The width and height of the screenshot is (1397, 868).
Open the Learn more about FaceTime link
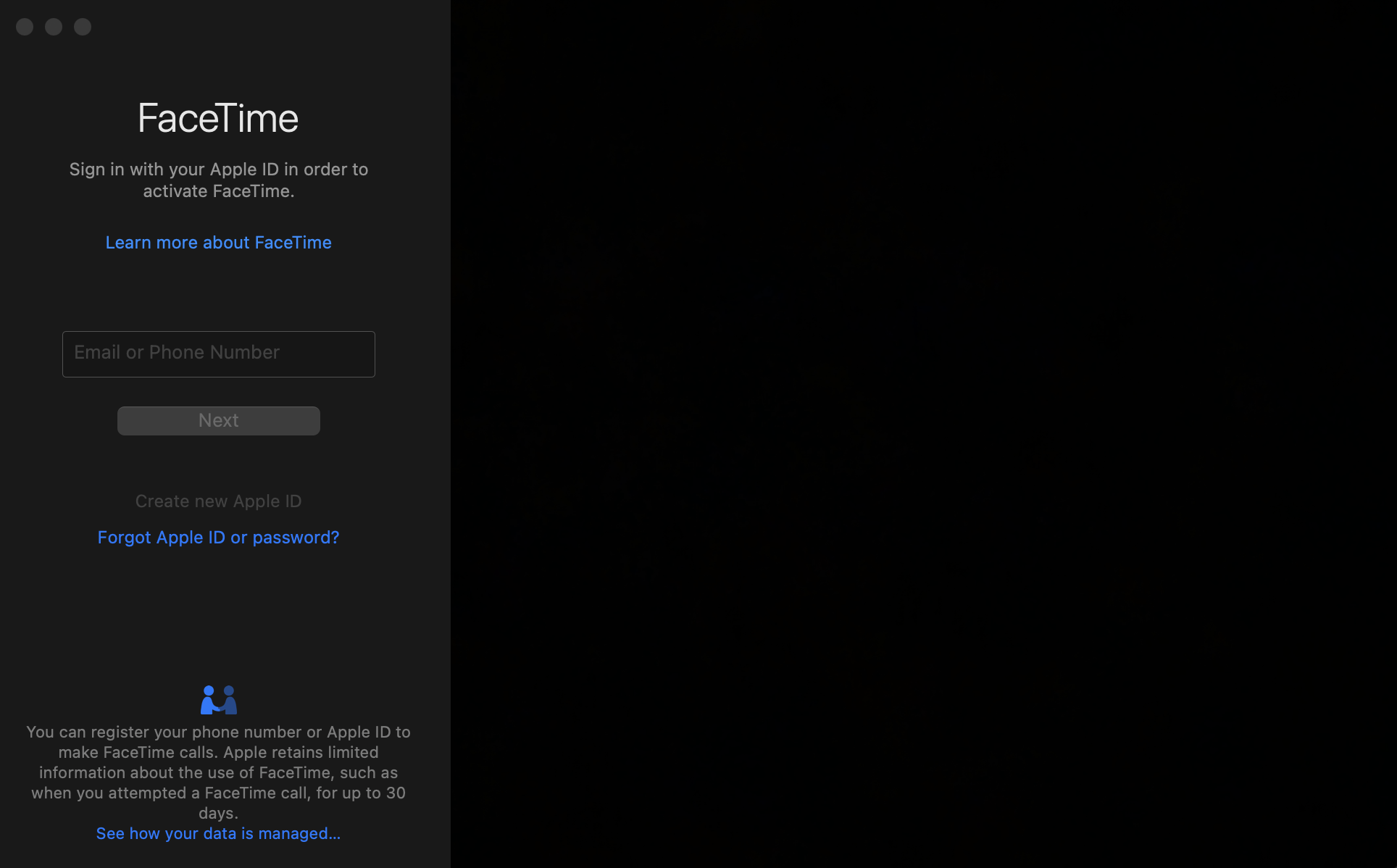pyautogui.click(x=218, y=242)
